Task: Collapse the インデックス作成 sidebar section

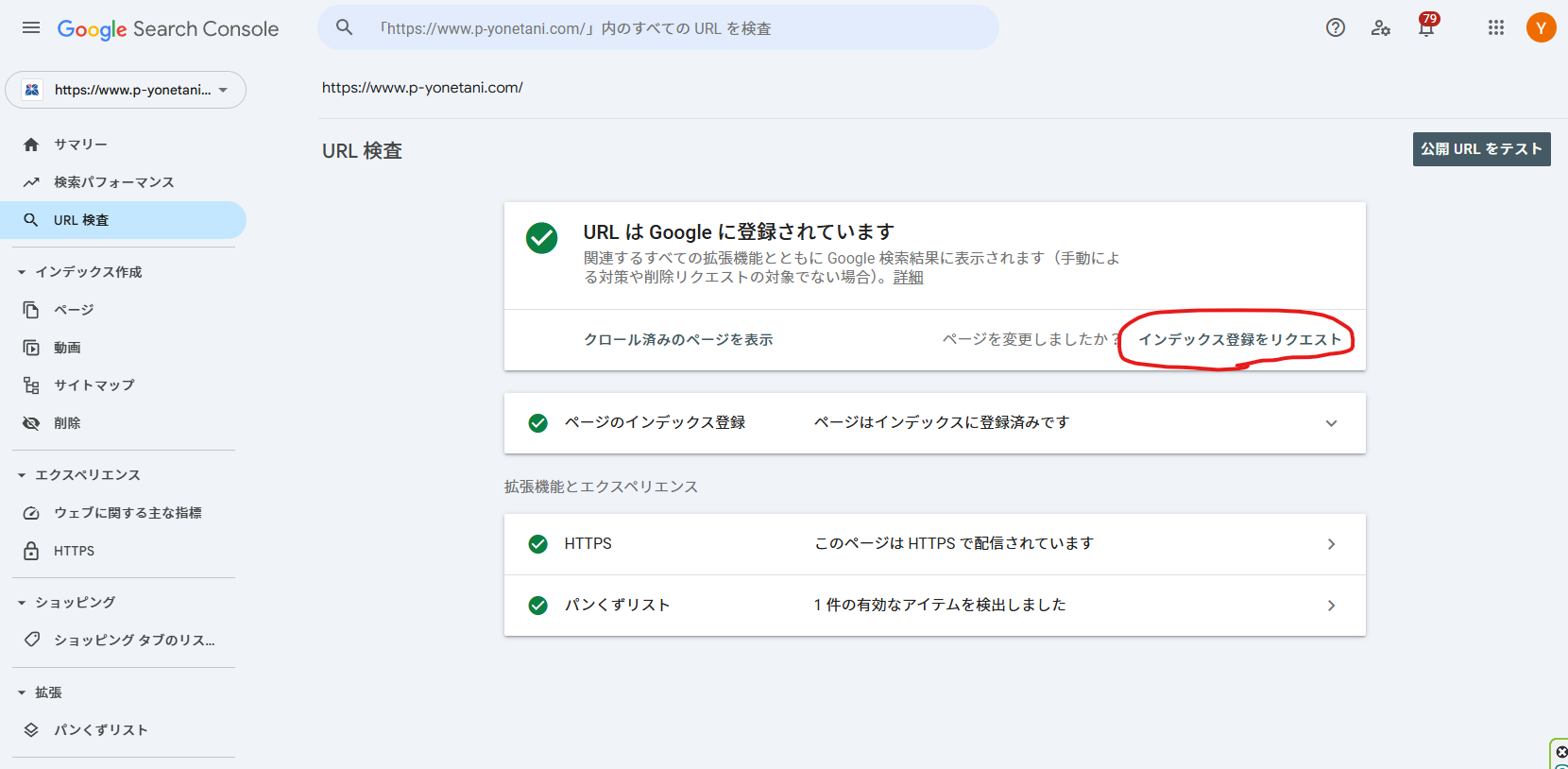Action: click(x=22, y=272)
